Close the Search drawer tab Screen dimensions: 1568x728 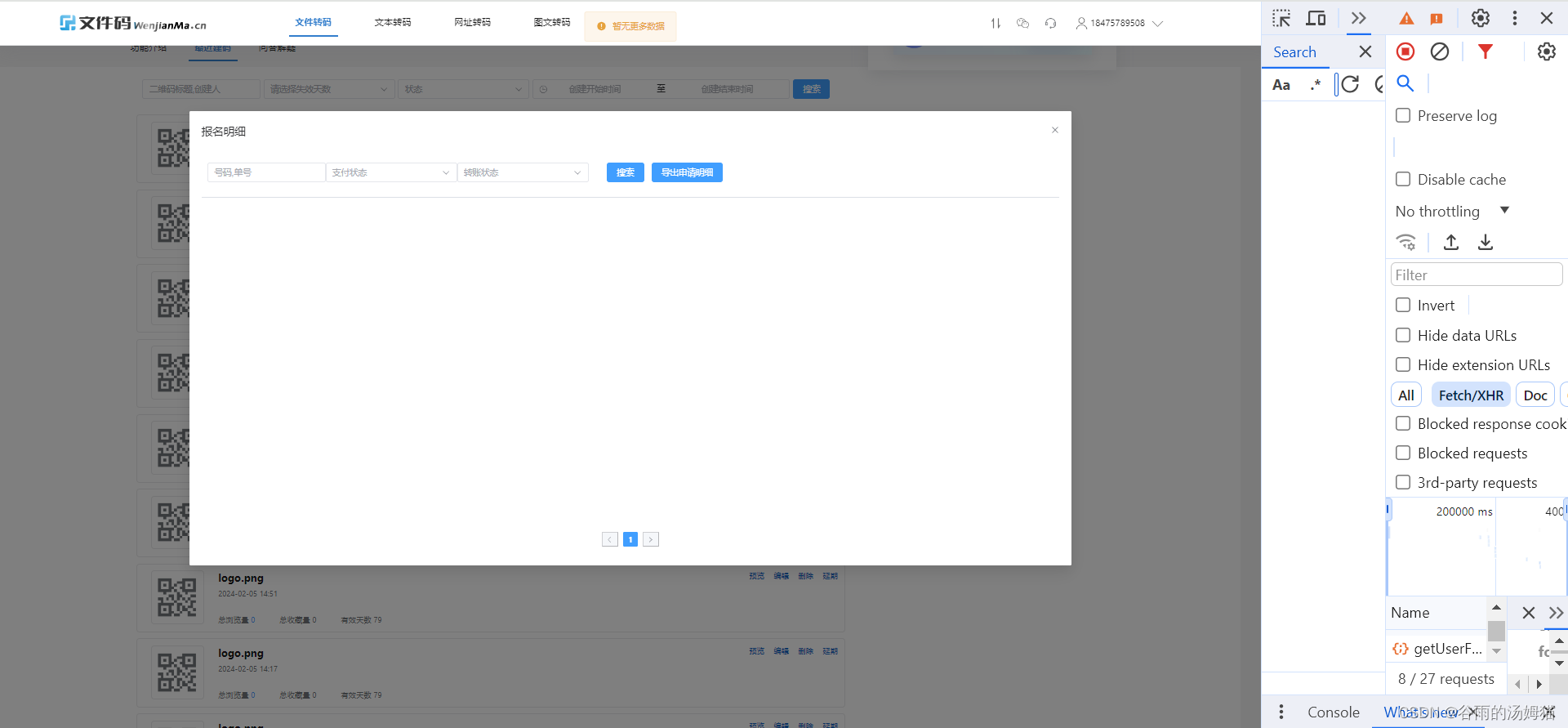click(1365, 51)
